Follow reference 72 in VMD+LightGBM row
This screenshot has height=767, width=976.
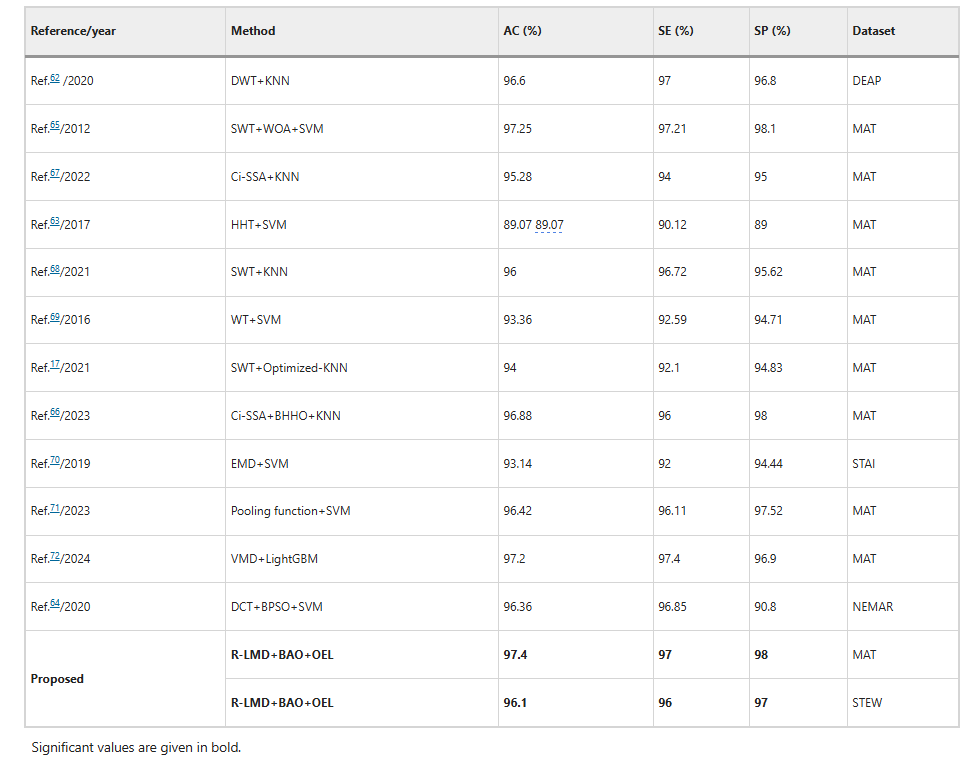tap(55, 556)
